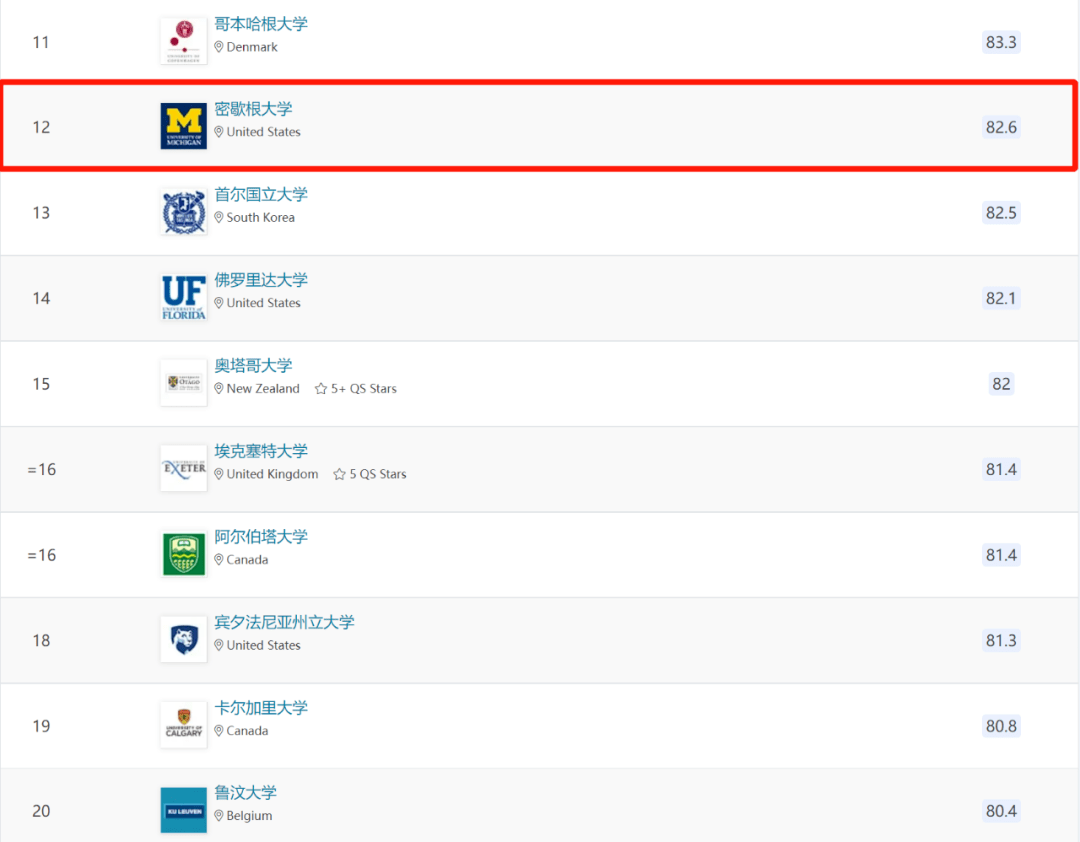Click the 81.4 score in the 埃克塞特大学 row

pyautogui.click(x=1001, y=469)
